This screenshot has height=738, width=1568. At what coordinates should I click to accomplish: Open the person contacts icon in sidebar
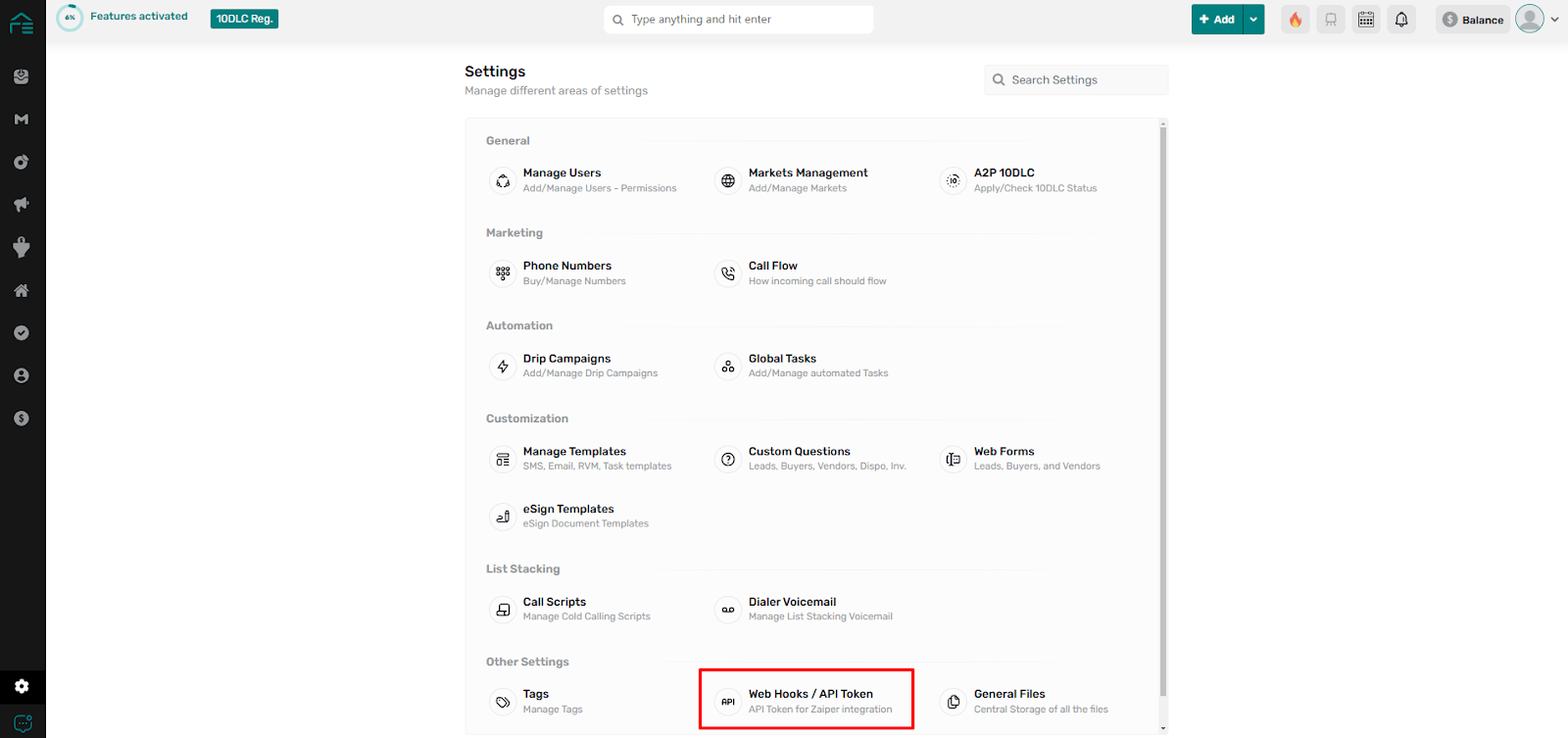22,375
